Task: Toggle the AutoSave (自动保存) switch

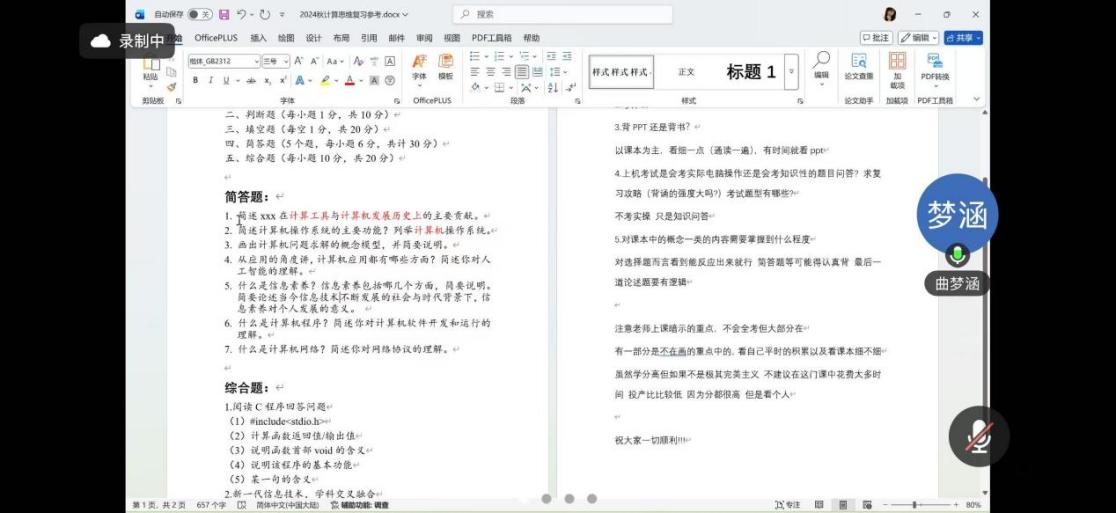Action: (200, 14)
